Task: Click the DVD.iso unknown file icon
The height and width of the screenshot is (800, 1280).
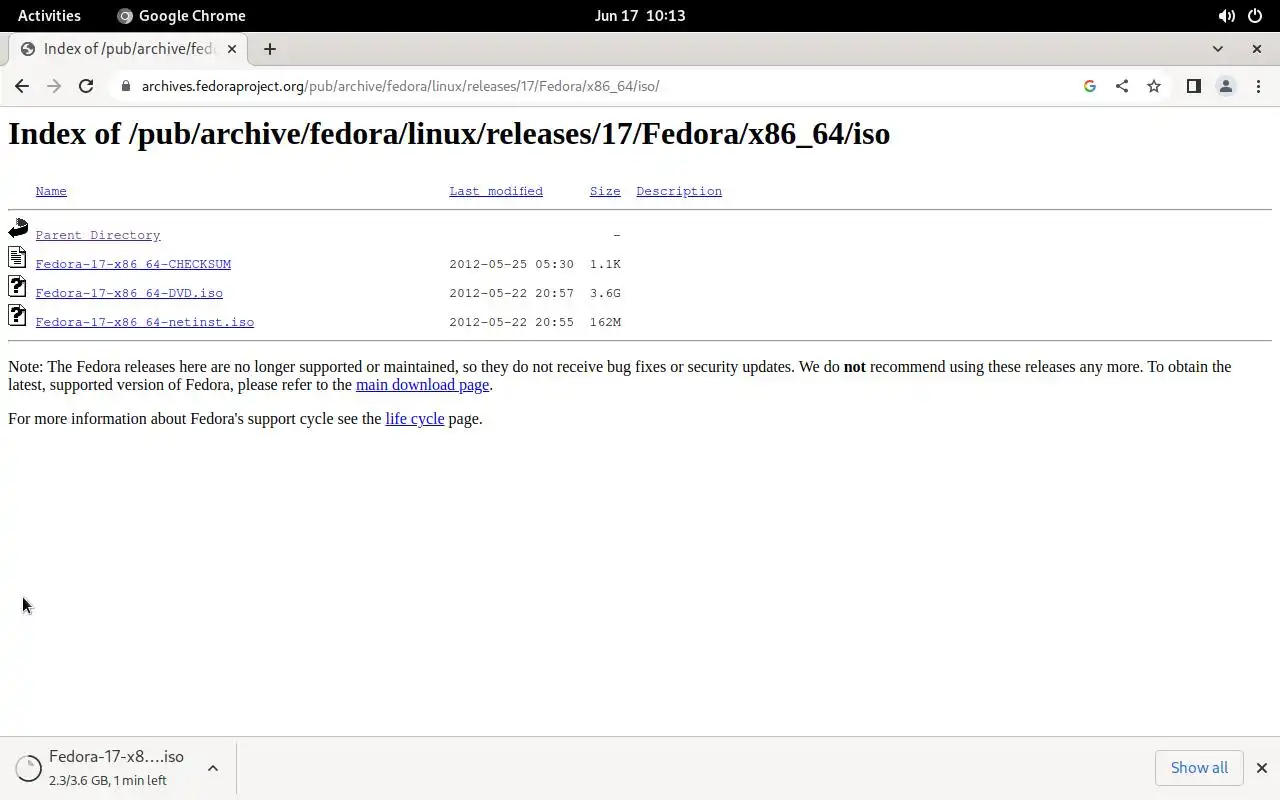Action: tap(17, 287)
